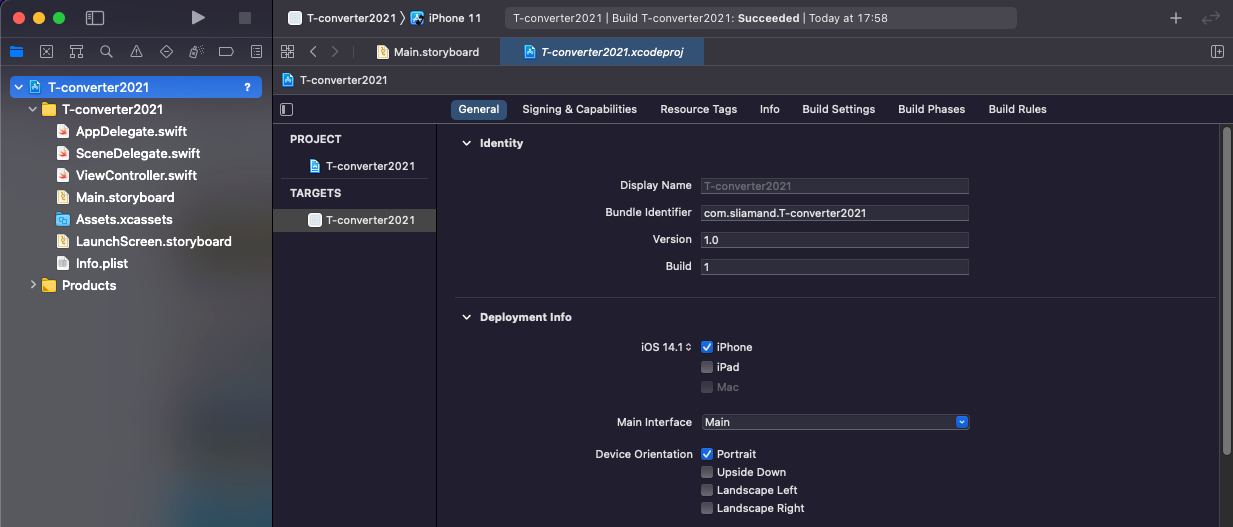Open the iOS 14.1 deployment target popup
The image size is (1233, 527).
(666, 347)
